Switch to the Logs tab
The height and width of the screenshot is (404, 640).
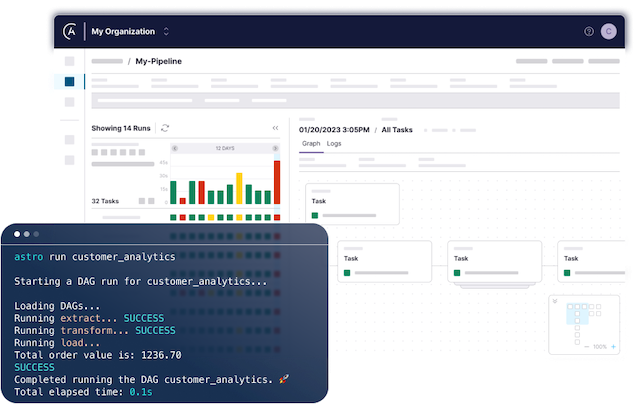coord(334,144)
